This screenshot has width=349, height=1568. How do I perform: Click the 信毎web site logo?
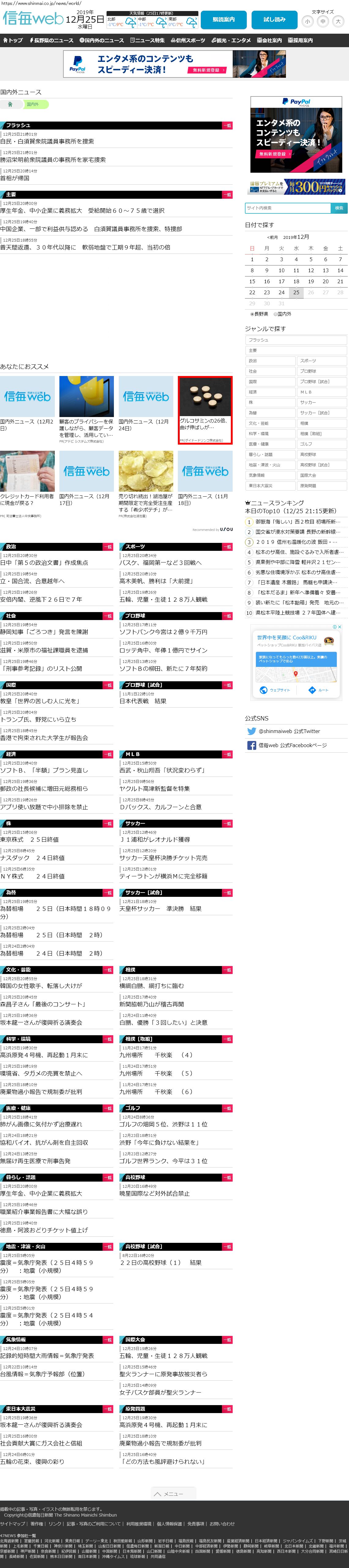pos(33,19)
